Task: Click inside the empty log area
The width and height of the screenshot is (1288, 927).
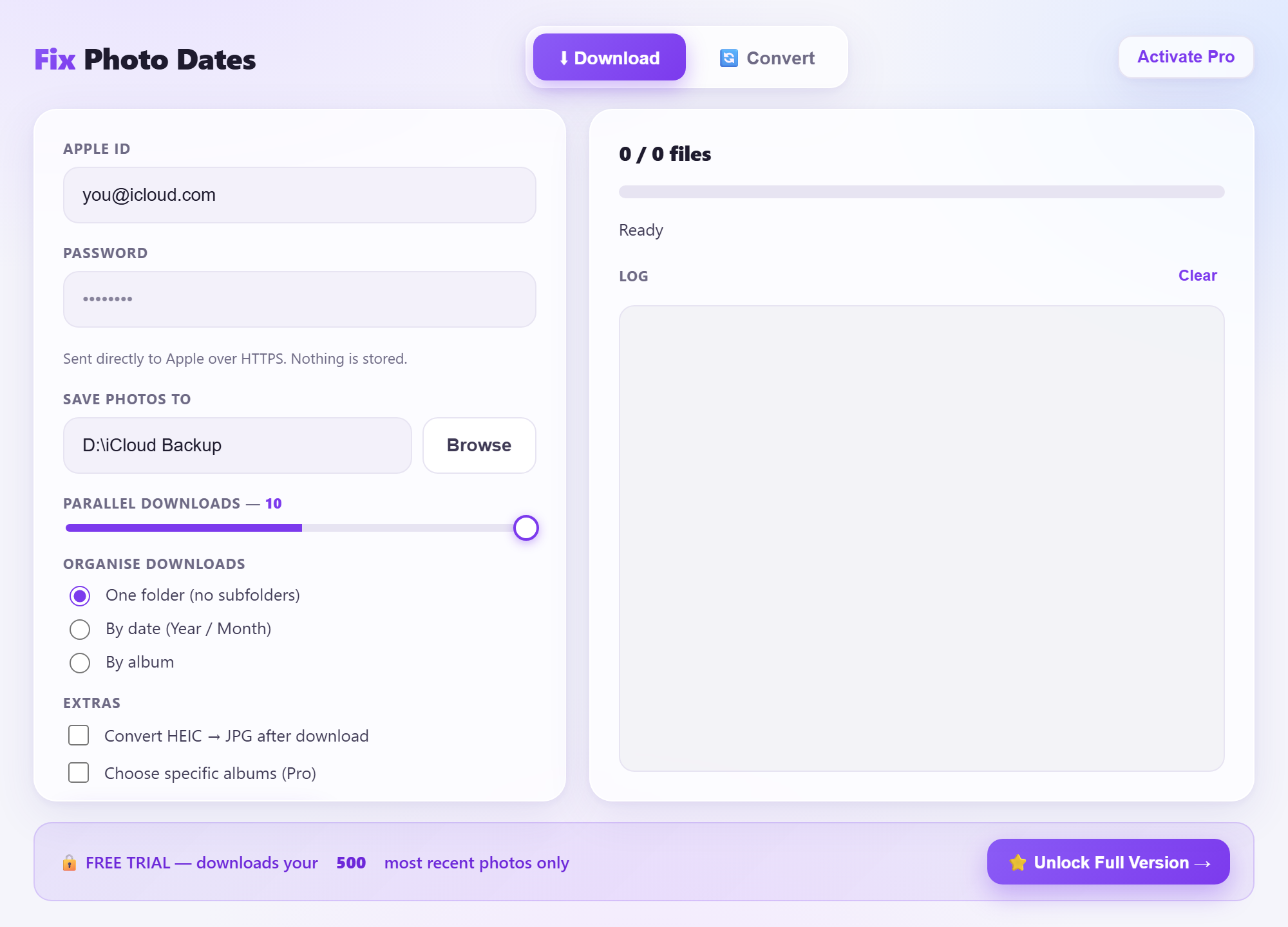Action: [x=922, y=538]
